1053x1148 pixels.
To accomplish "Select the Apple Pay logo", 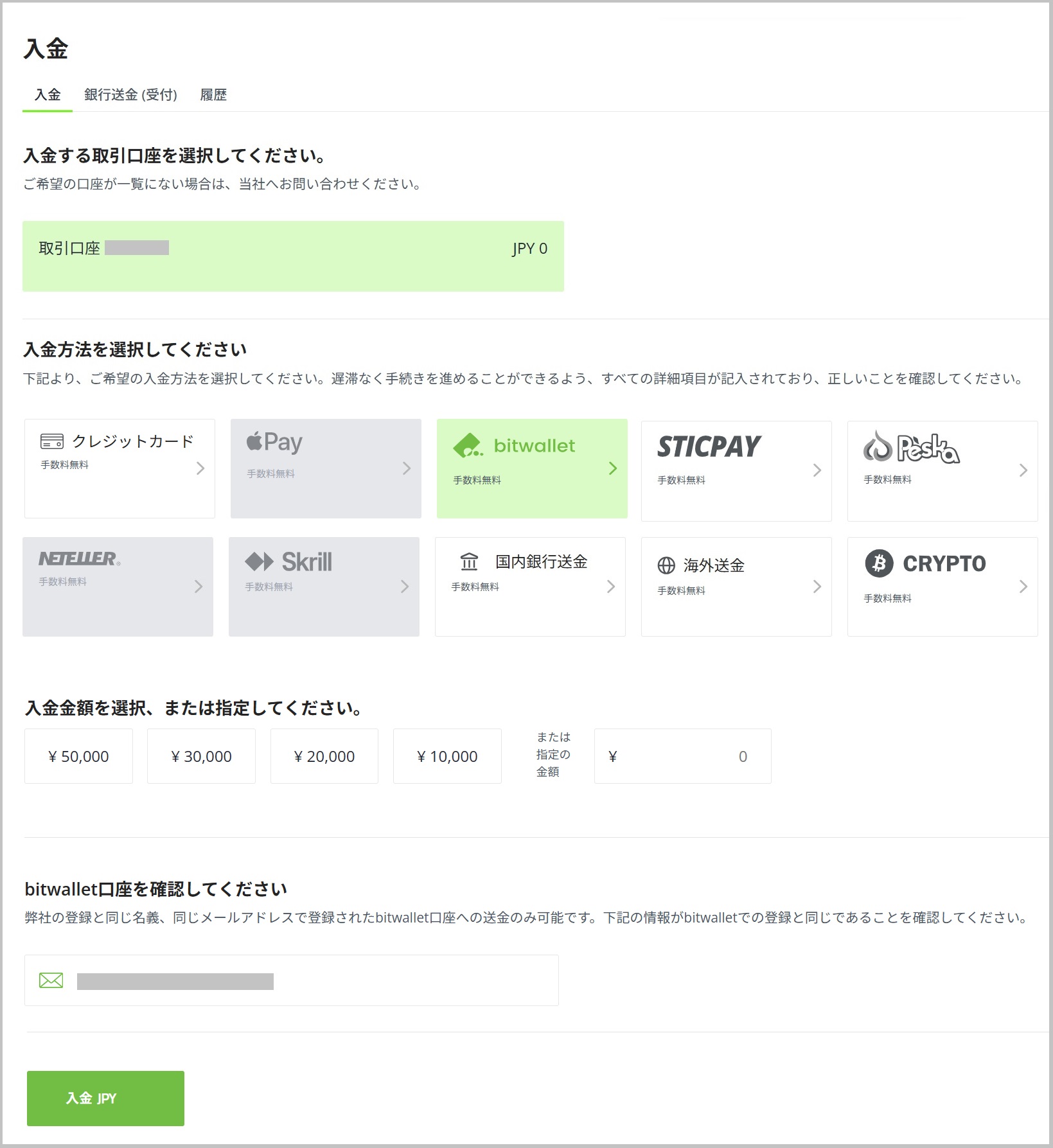I will tap(274, 442).
